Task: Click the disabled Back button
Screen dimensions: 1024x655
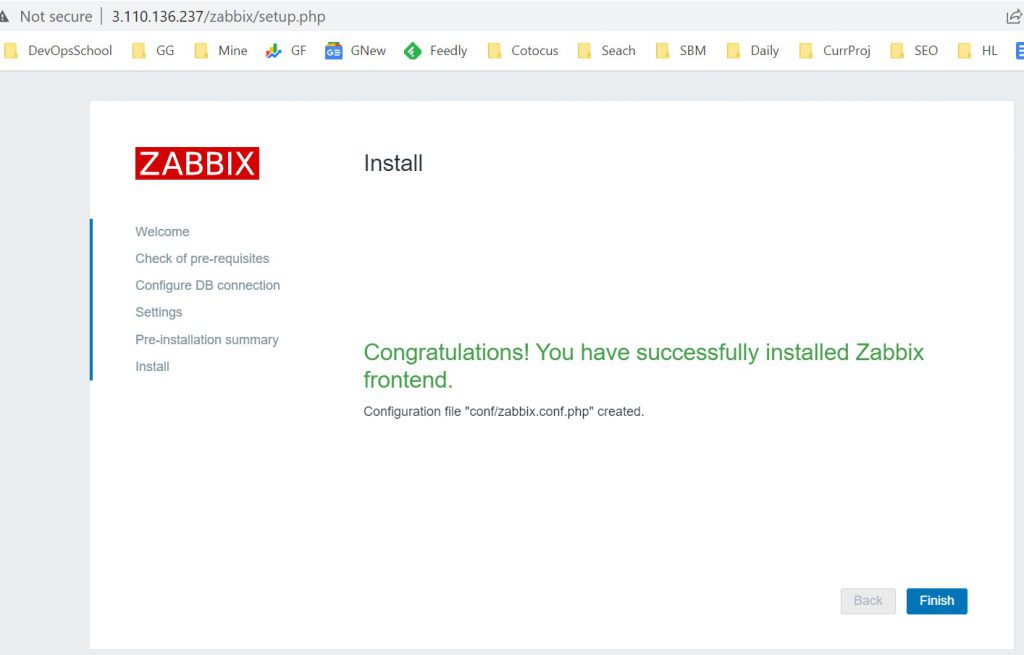Action: [x=867, y=601]
